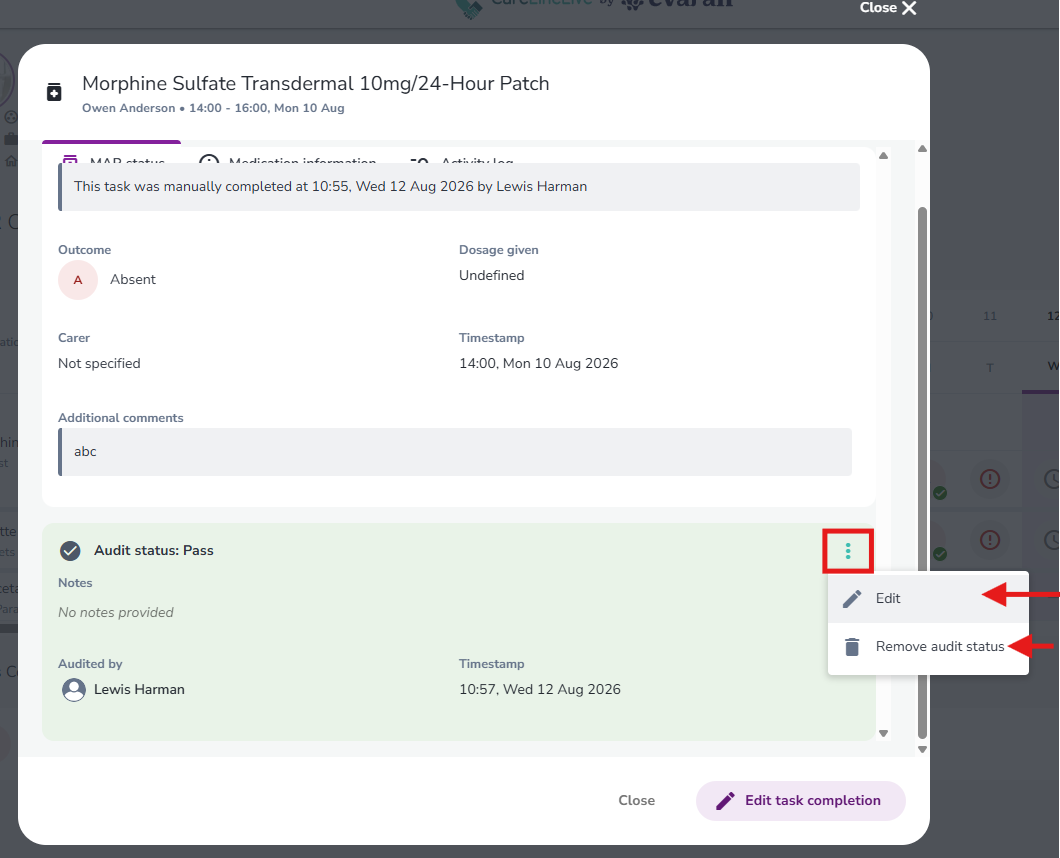Viewport: 1060px width, 858px height.
Task: Click the audit timestamp 10:57, Wed 12 Aug 2026
Action: (539, 690)
